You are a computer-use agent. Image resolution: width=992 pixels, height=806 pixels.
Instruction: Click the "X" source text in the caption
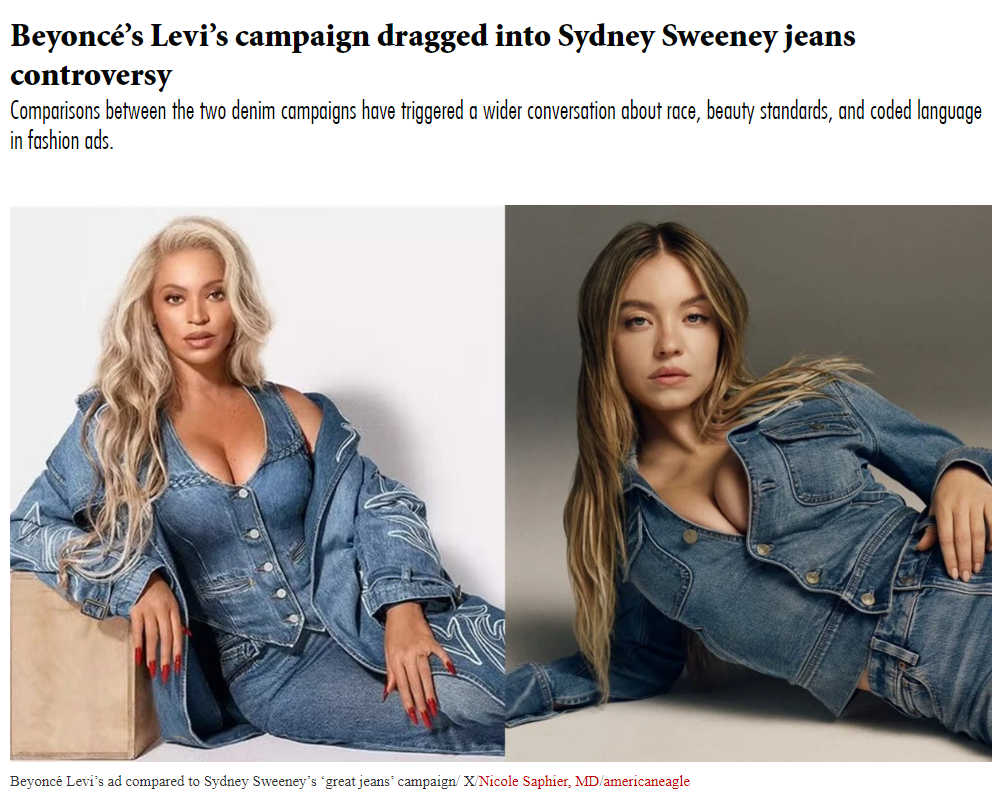click(469, 781)
